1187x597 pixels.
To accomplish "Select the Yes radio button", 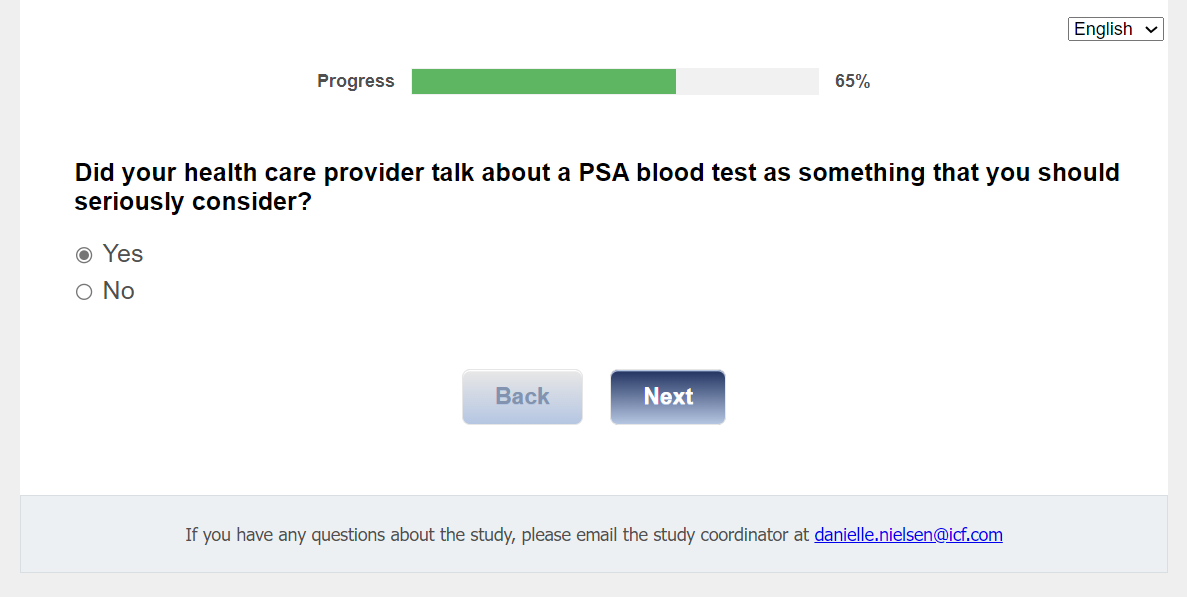I will click(84, 255).
